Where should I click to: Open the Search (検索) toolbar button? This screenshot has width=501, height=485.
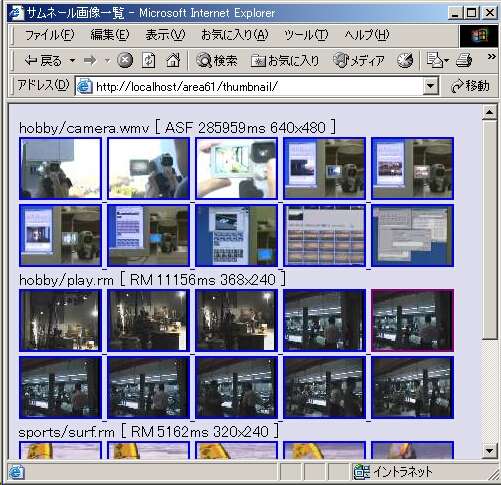(217, 61)
